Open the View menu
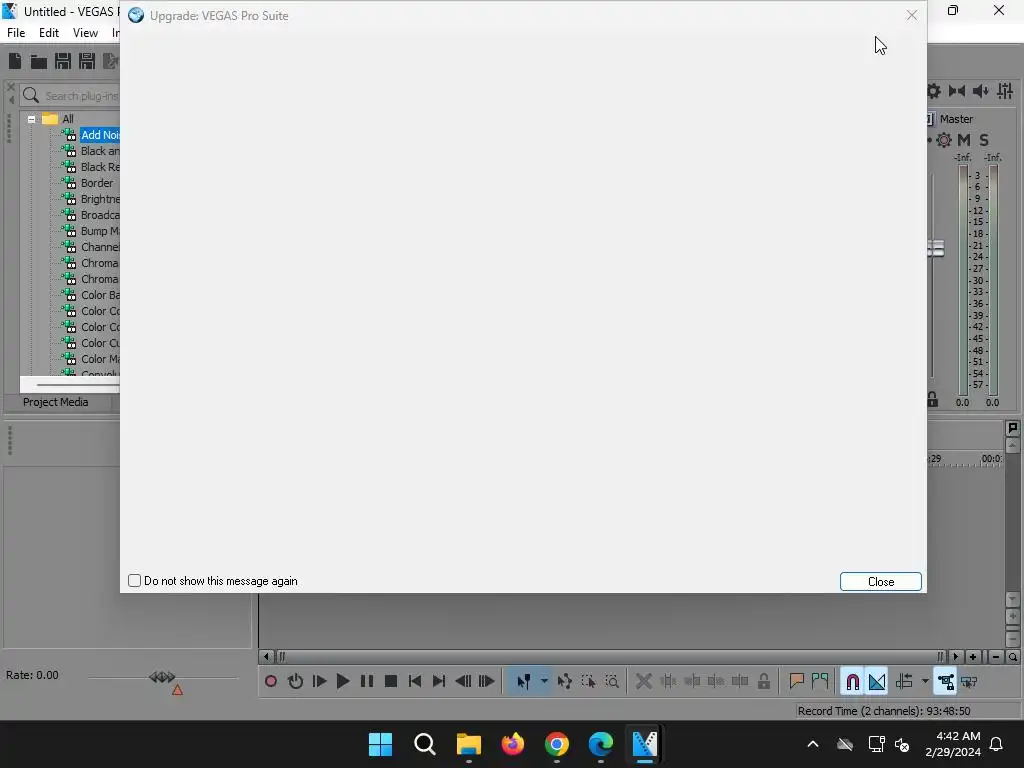 tap(85, 33)
